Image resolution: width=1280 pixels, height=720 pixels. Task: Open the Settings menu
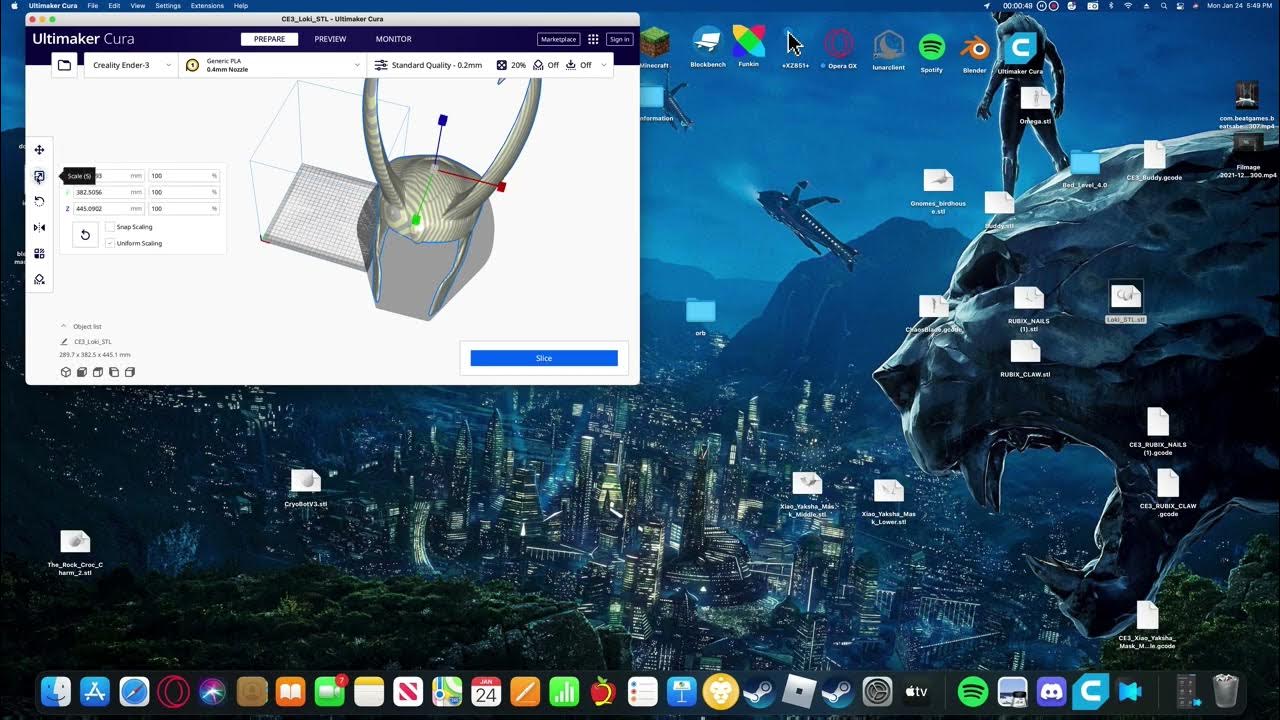point(168,6)
